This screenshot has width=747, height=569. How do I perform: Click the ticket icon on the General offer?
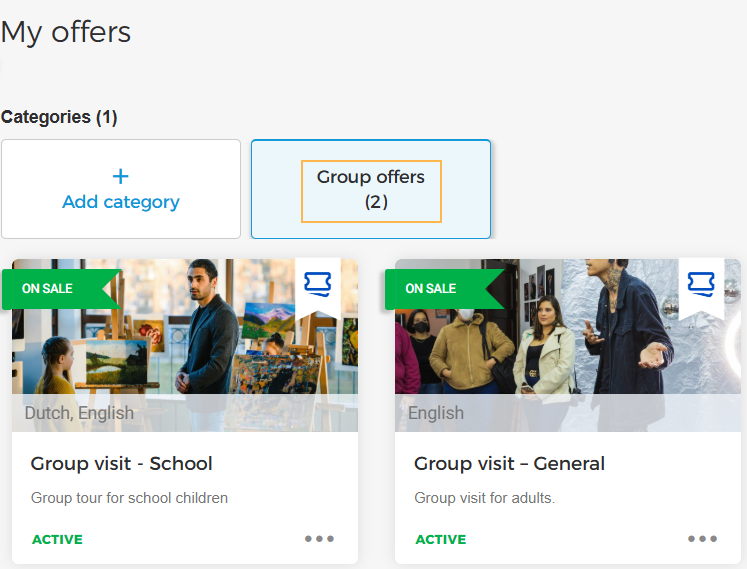click(701, 285)
